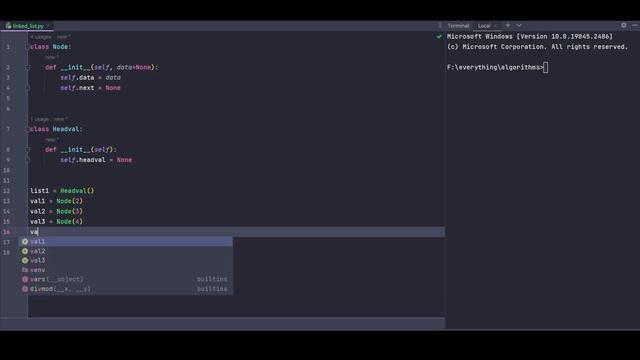Image resolution: width=640 pixels, height=360 pixels.
Task: Click 'list1 = Headval()' code line
Action: 62,191
